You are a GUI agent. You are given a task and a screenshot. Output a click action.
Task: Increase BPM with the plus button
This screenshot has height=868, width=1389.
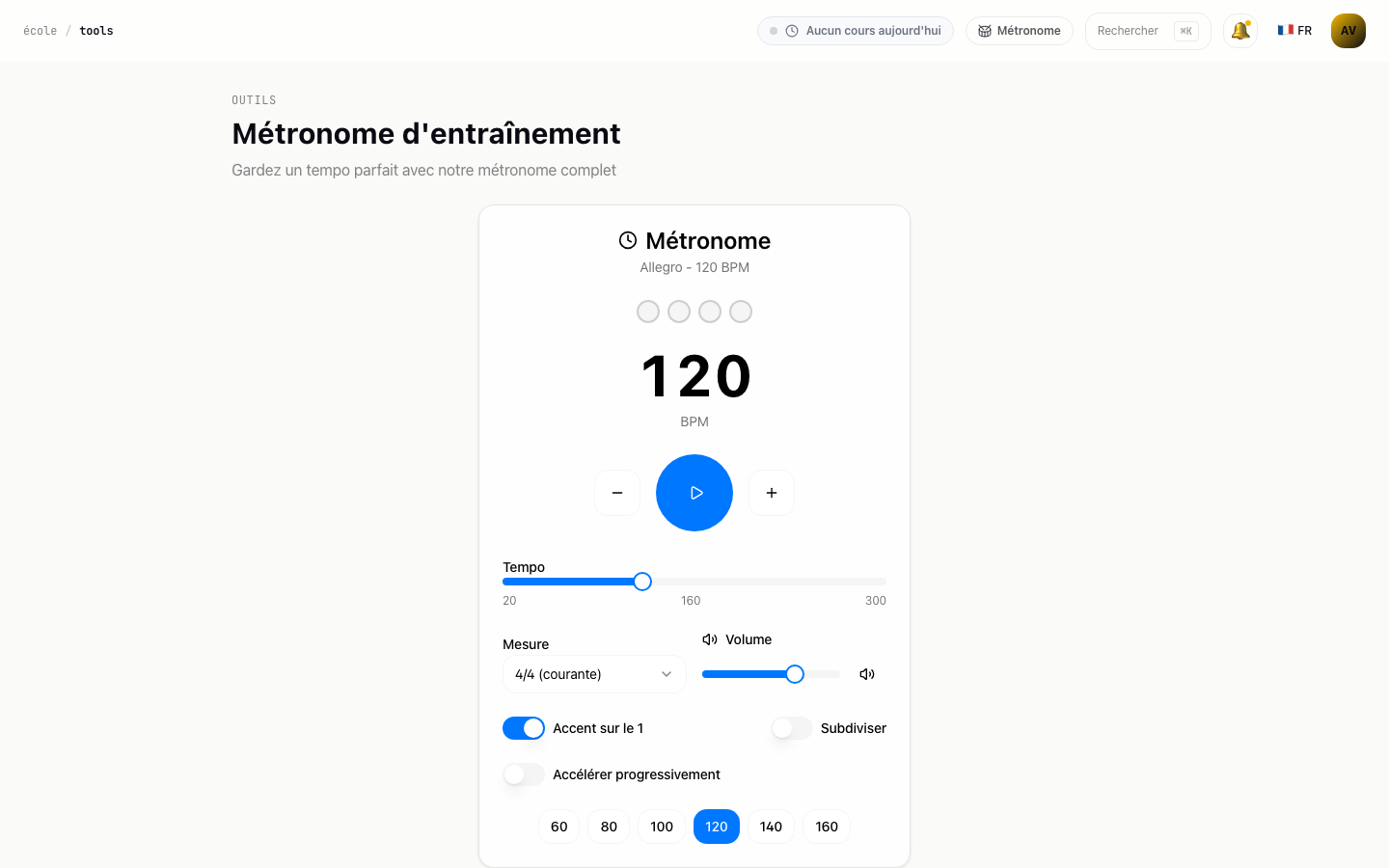[772, 493]
